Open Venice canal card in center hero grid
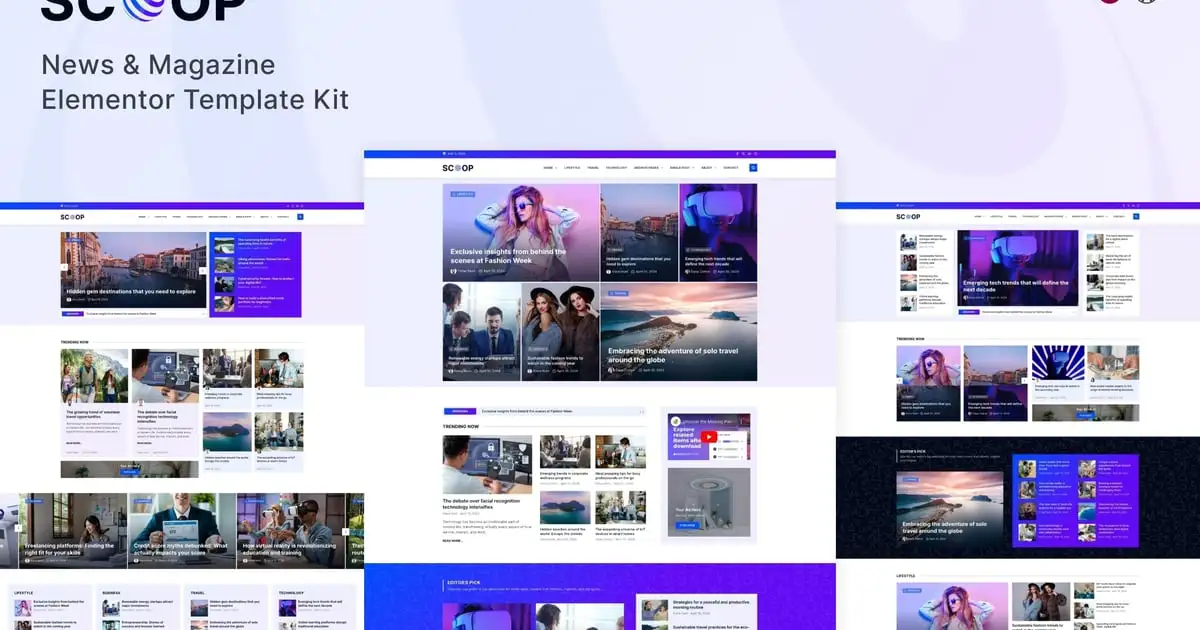 click(639, 232)
